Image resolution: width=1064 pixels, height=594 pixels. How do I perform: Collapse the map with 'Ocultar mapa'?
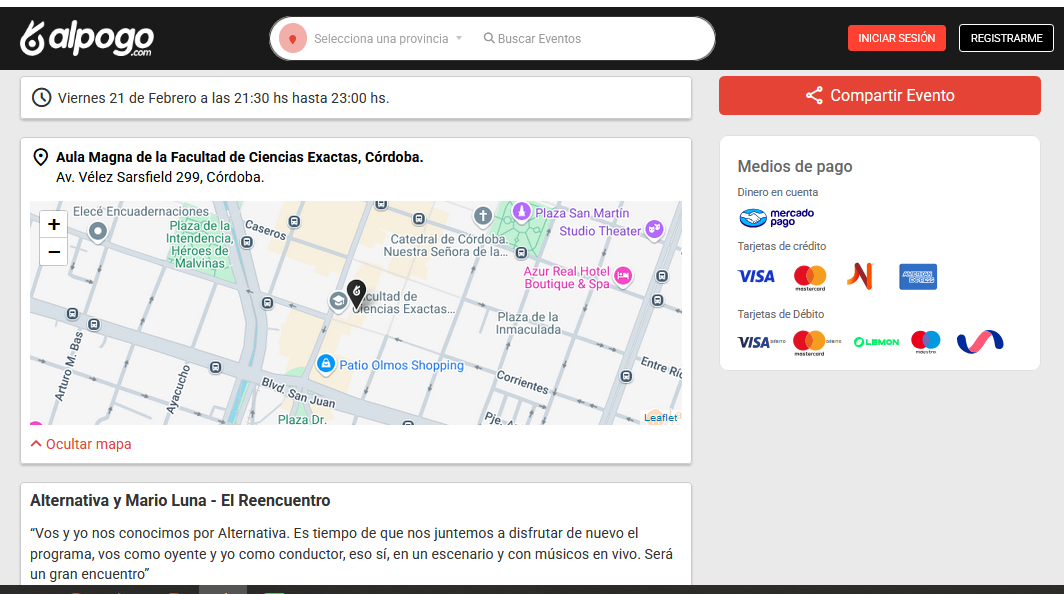(81, 444)
